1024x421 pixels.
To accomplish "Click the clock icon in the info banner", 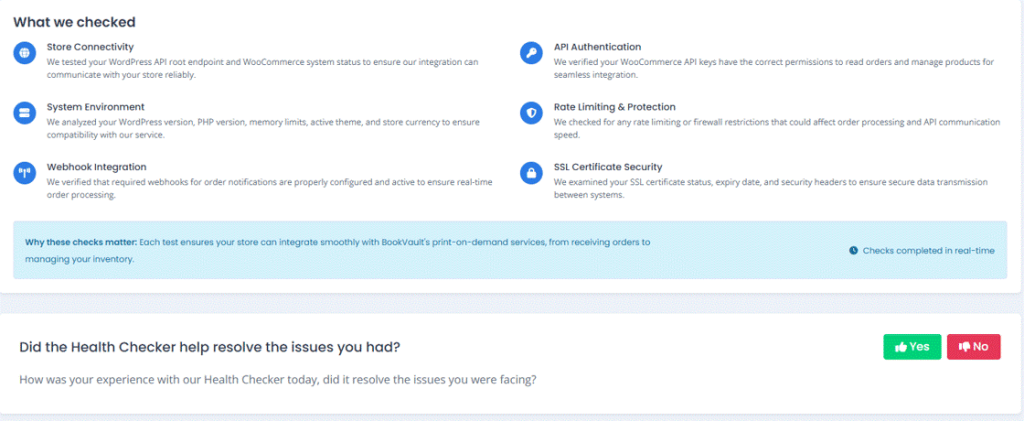I will (x=853, y=250).
